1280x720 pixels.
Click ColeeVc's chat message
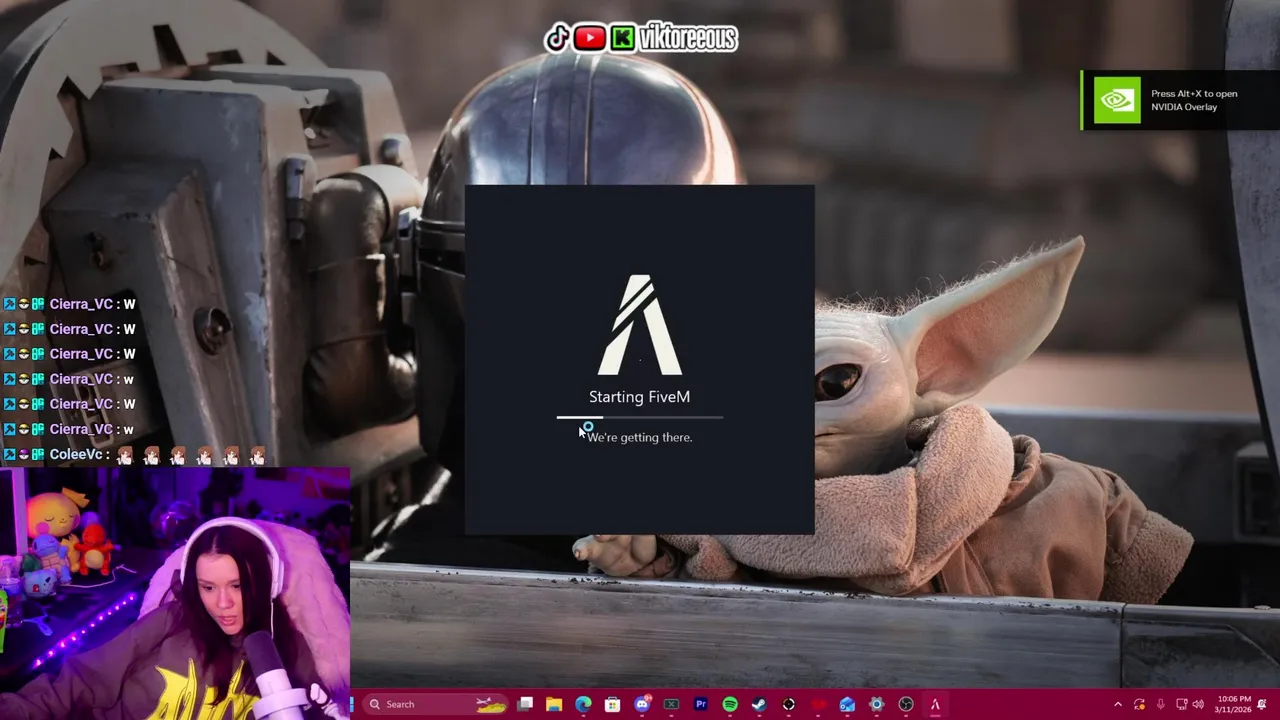pos(135,454)
